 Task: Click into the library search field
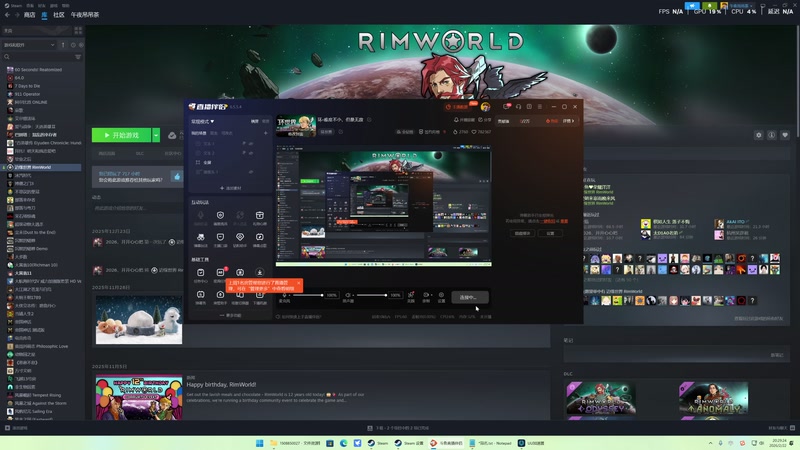click(x=37, y=57)
